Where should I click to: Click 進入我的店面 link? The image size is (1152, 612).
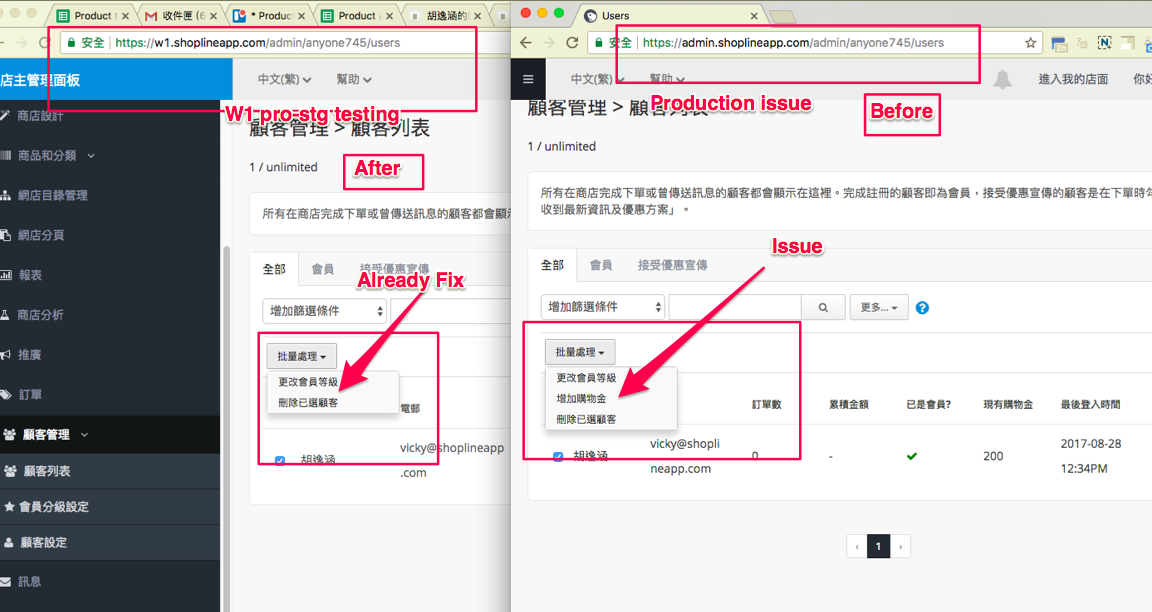[x=1073, y=79]
